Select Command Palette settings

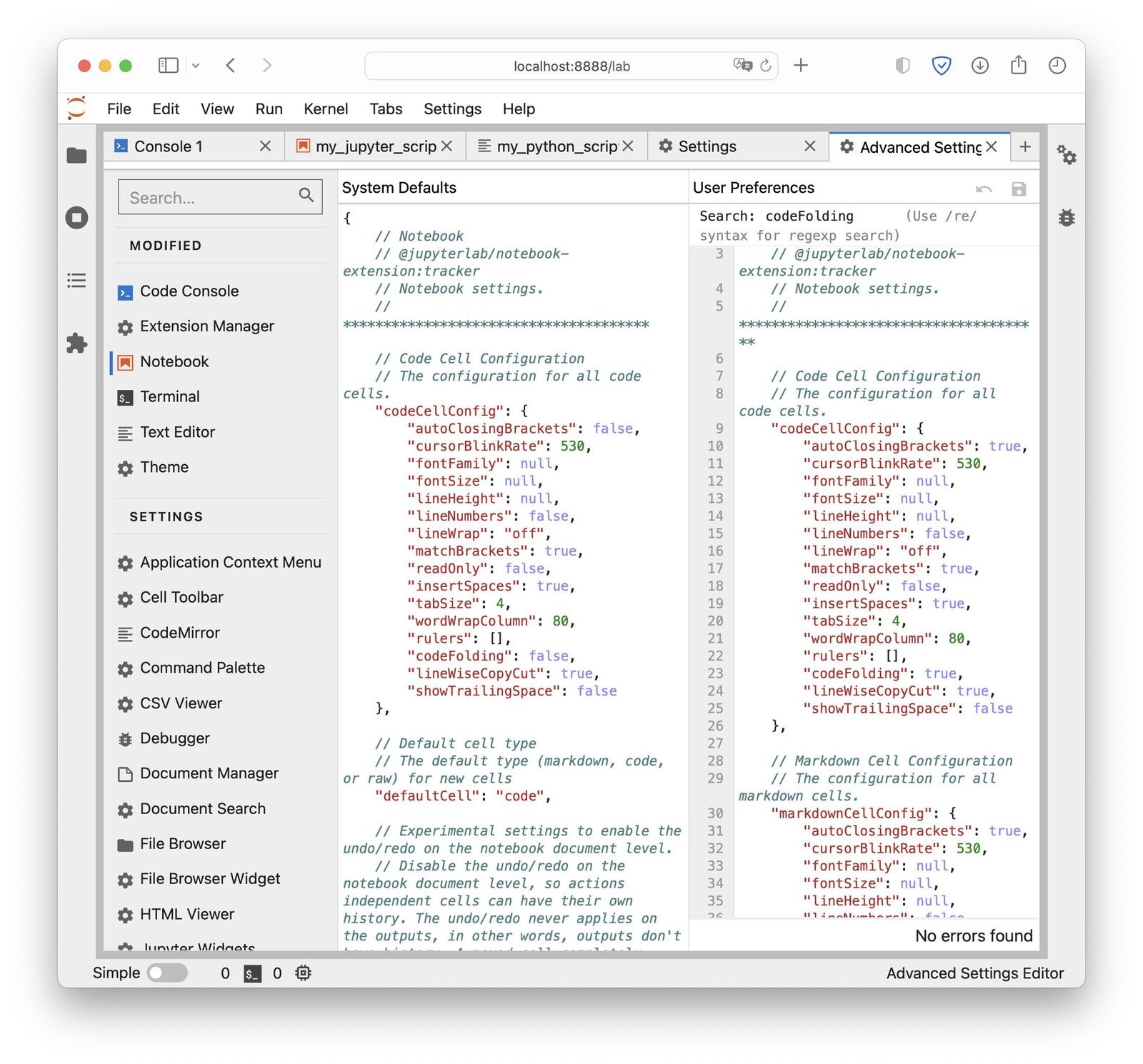click(202, 668)
